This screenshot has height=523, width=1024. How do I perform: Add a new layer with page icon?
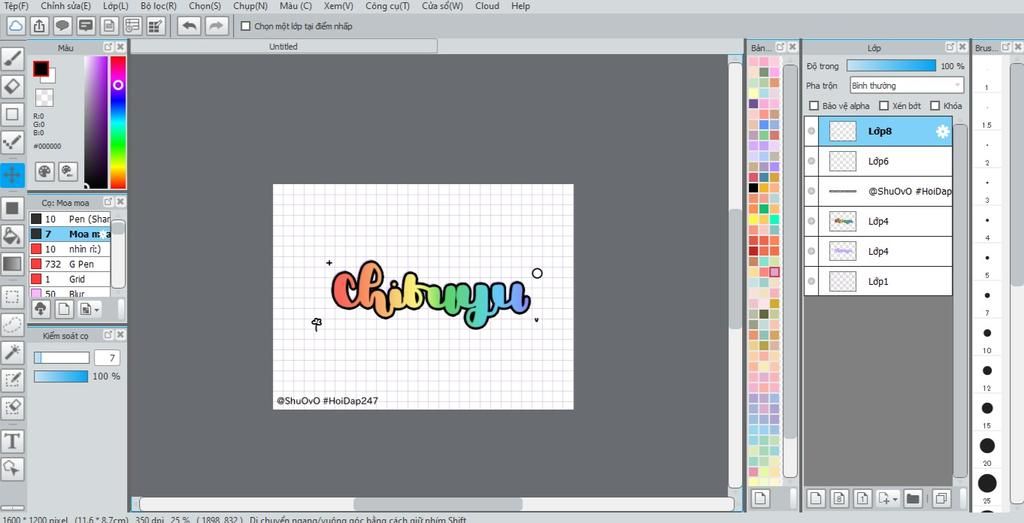tap(815, 499)
